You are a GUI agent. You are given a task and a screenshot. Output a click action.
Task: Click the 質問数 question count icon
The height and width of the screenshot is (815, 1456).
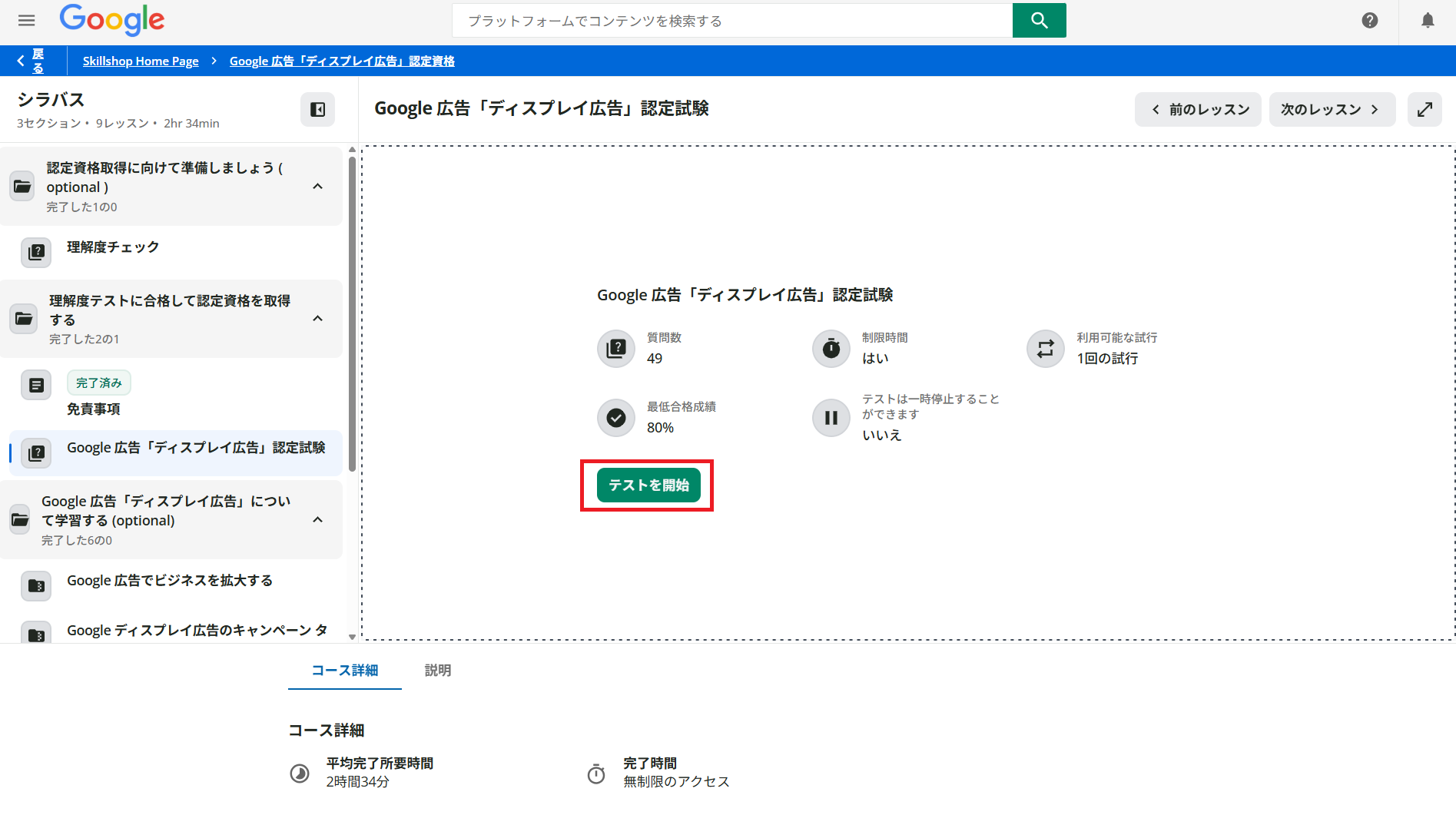(616, 349)
